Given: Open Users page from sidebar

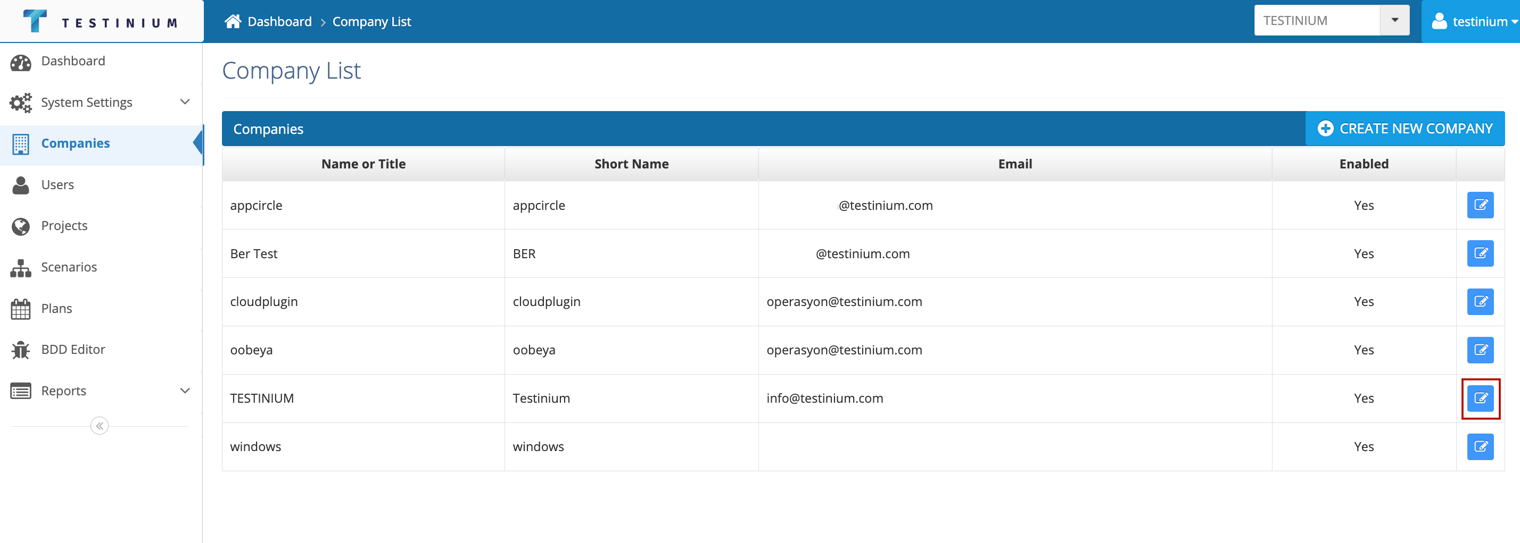Looking at the screenshot, I should pos(102,185).
